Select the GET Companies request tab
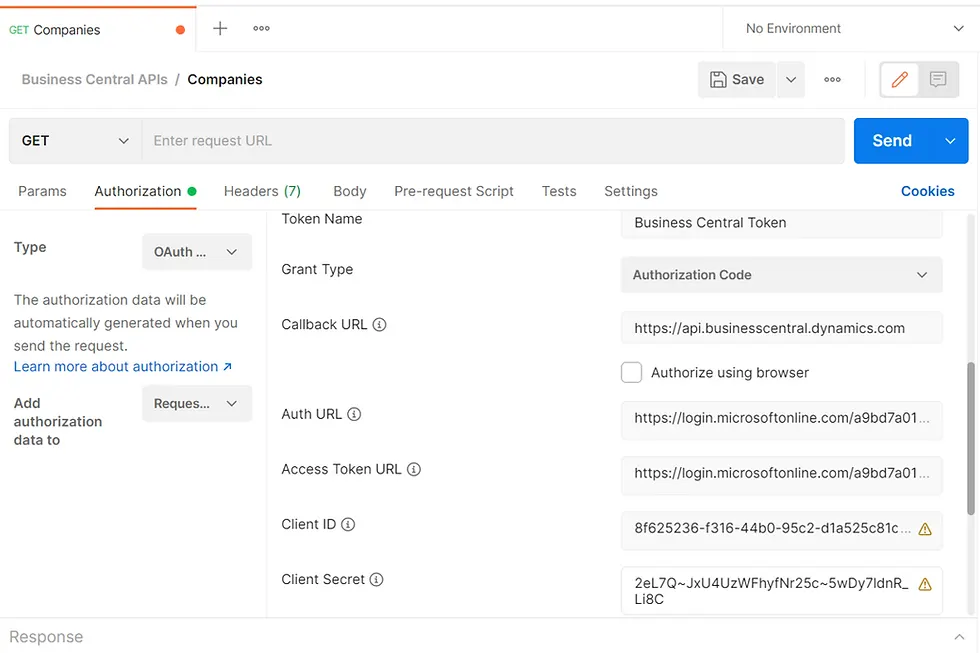The width and height of the screenshot is (980, 653). point(98,29)
